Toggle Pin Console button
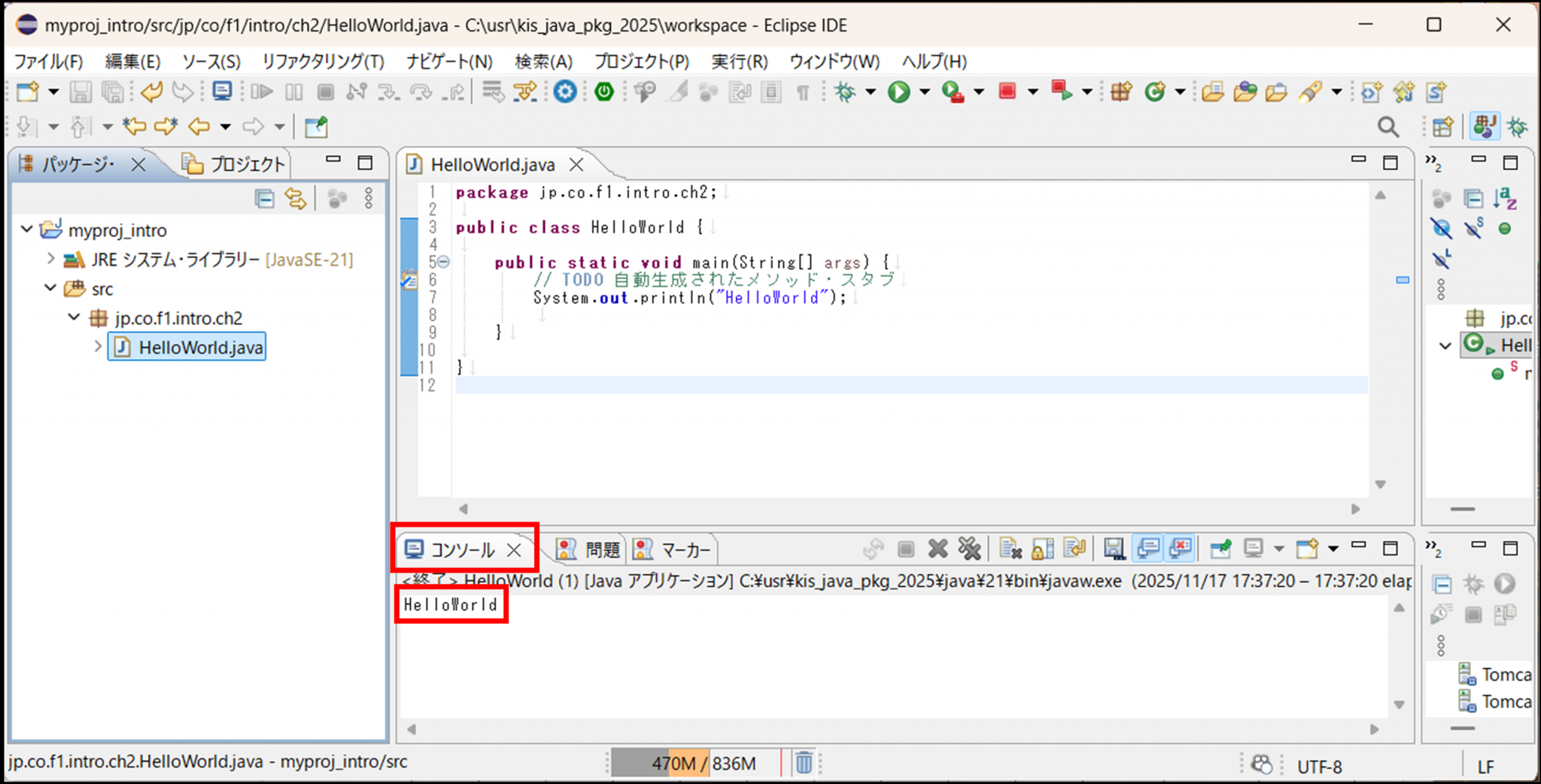Image resolution: width=1541 pixels, height=784 pixels. point(1220,549)
